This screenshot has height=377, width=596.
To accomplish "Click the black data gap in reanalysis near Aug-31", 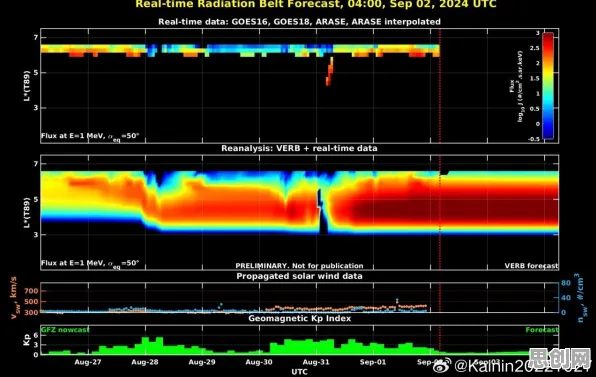I will click(322, 212).
